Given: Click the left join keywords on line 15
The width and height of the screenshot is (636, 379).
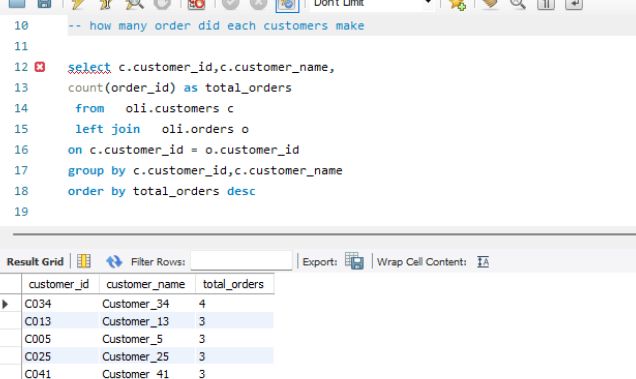Looking at the screenshot, I should [x=108, y=129].
